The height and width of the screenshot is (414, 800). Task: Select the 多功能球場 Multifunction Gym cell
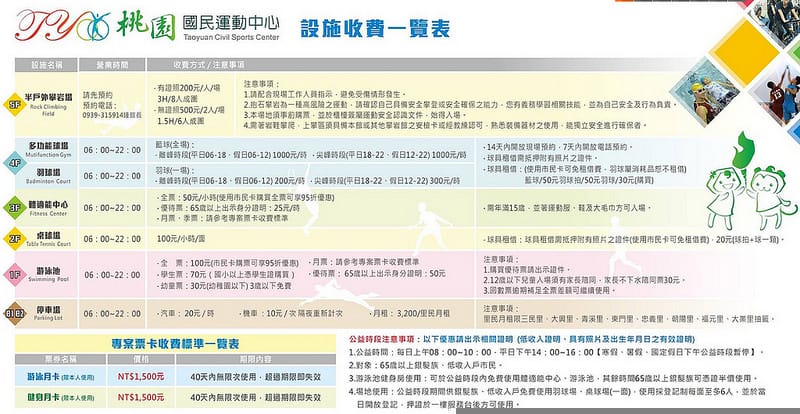click(47, 150)
